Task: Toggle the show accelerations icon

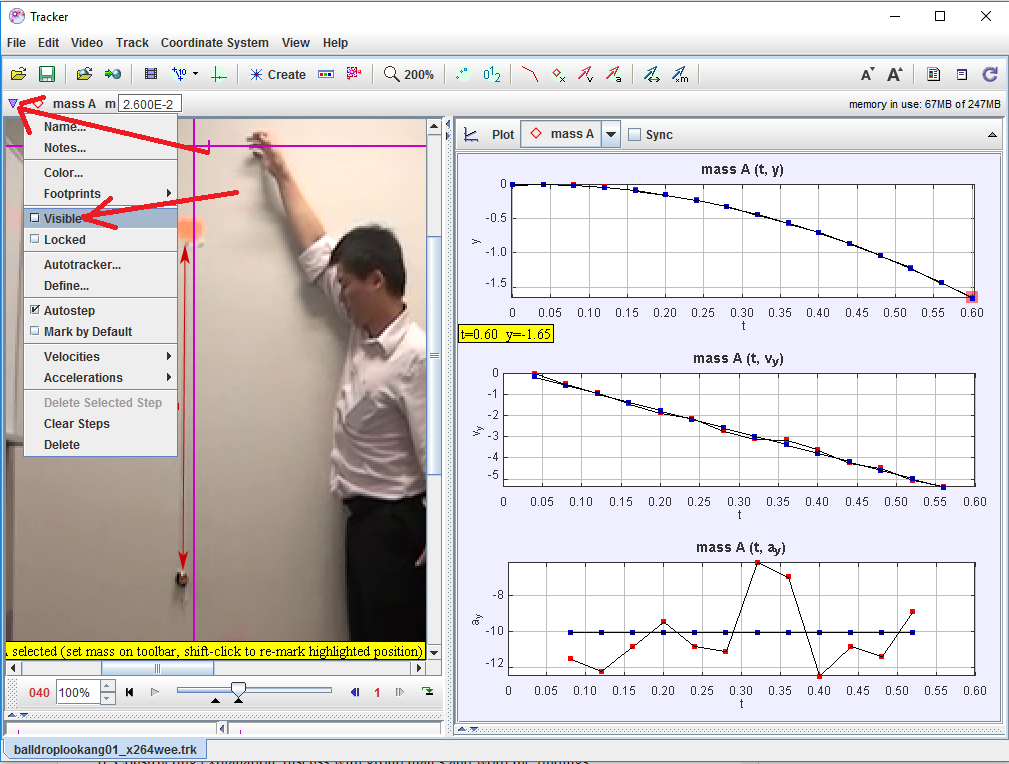Action: click(x=614, y=74)
